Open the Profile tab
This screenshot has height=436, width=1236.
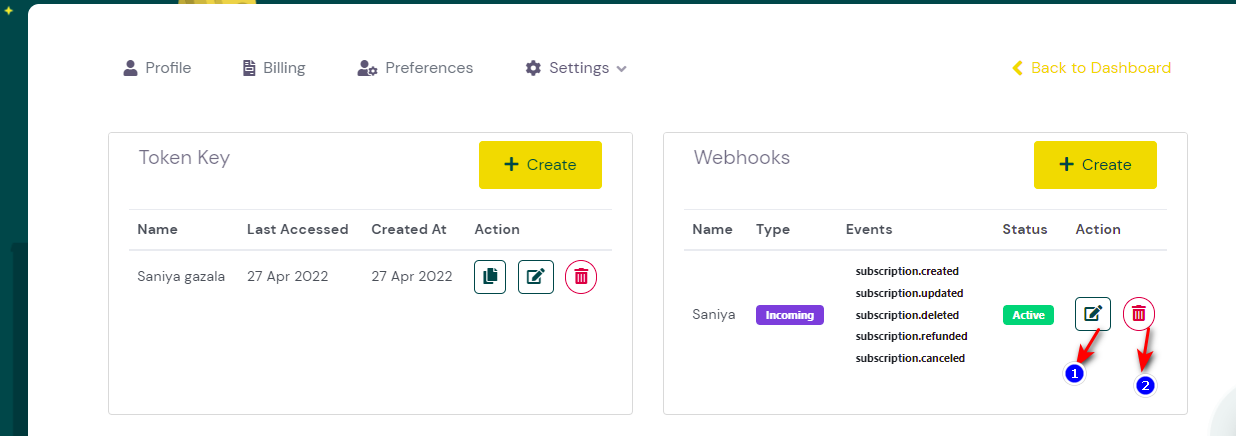pyautogui.click(x=157, y=68)
